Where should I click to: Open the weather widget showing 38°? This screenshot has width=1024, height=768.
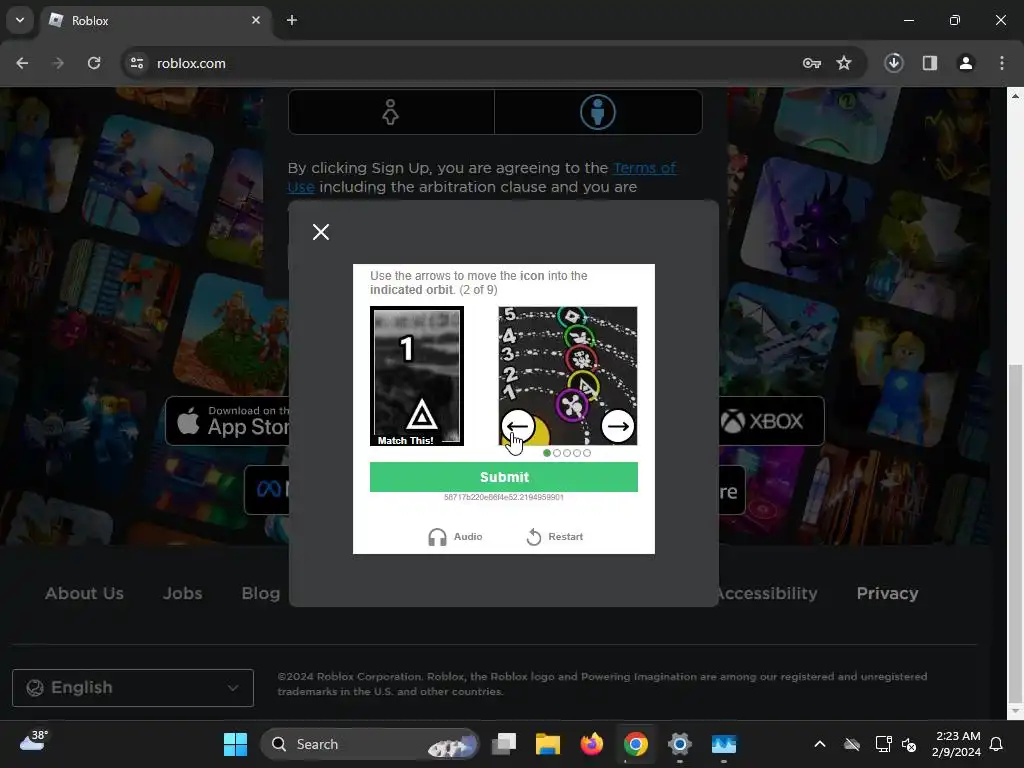click(33, 742)
